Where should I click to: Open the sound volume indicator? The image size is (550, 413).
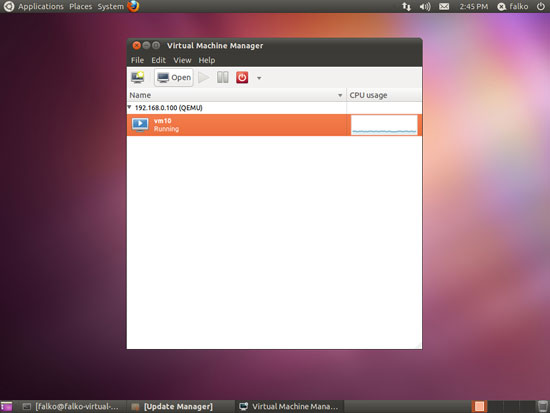pos(425,6)
